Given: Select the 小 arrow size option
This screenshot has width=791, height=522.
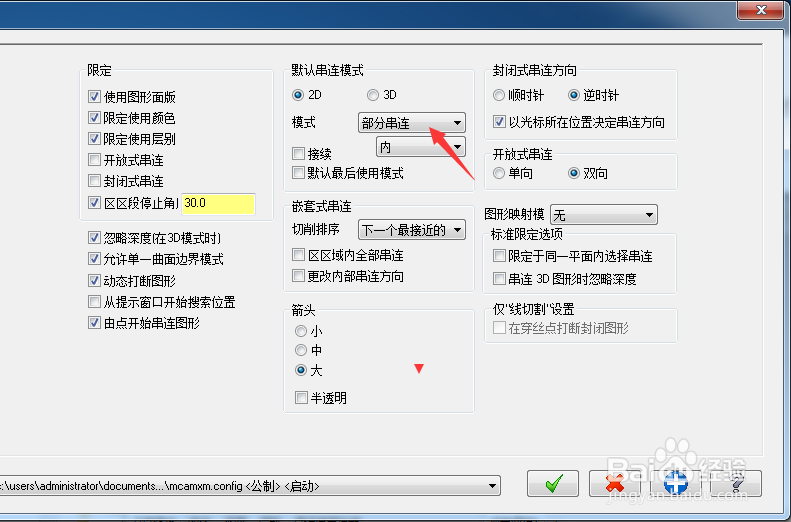Looking at the screenshot, I should click(x=301, y=331).
